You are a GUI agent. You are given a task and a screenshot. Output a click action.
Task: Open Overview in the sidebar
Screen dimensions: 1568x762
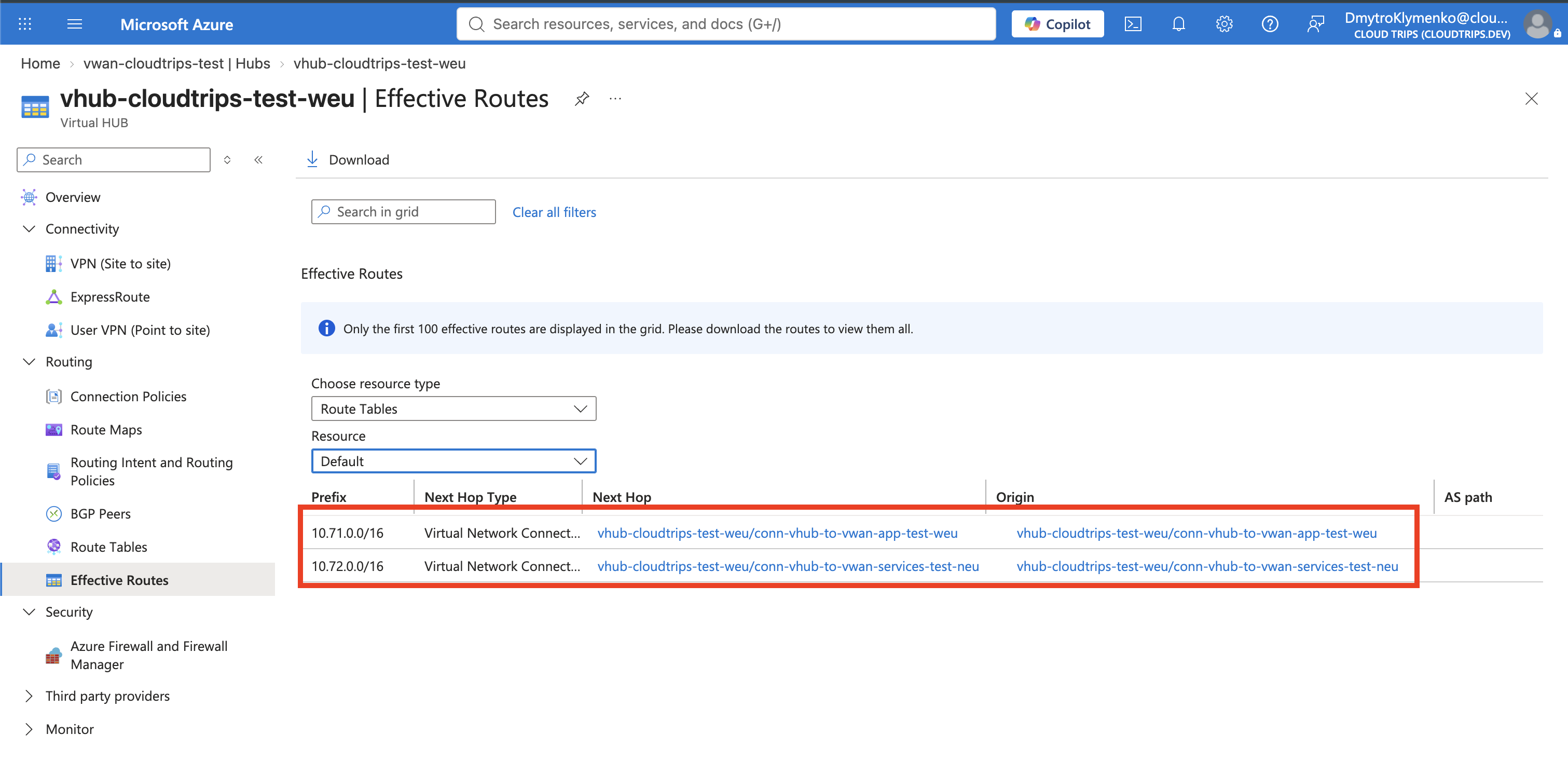73,197
